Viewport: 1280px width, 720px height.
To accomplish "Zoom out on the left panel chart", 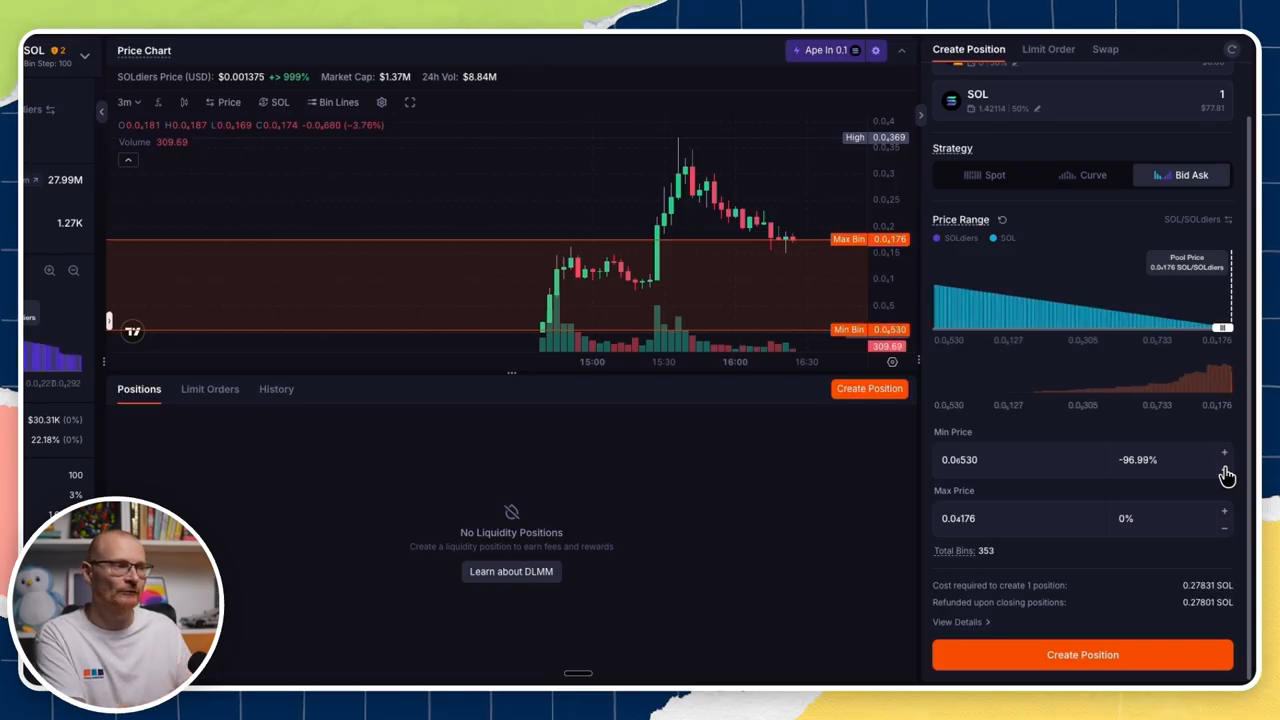I will pyautogui.click(x=73, y=270).
